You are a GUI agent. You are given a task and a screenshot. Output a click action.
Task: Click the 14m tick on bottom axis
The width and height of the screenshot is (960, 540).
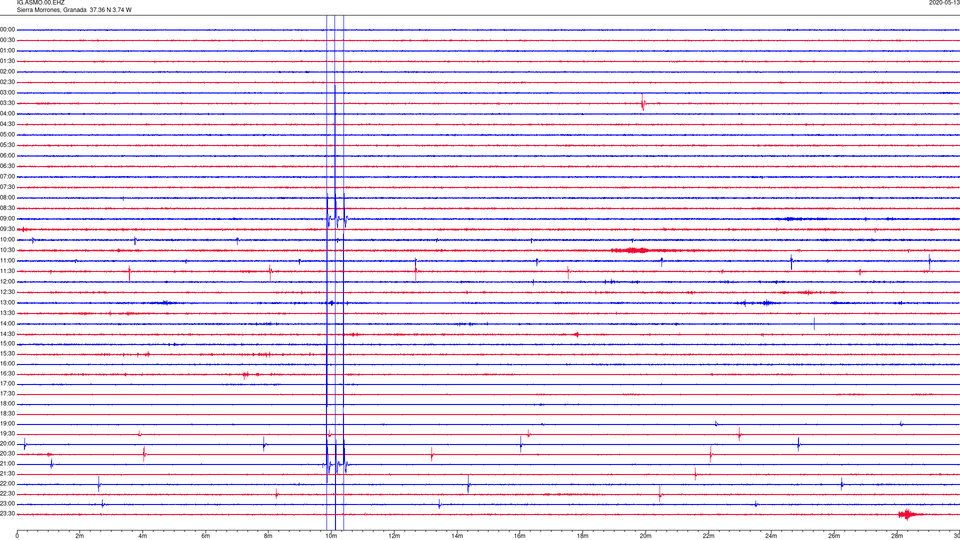457,536
